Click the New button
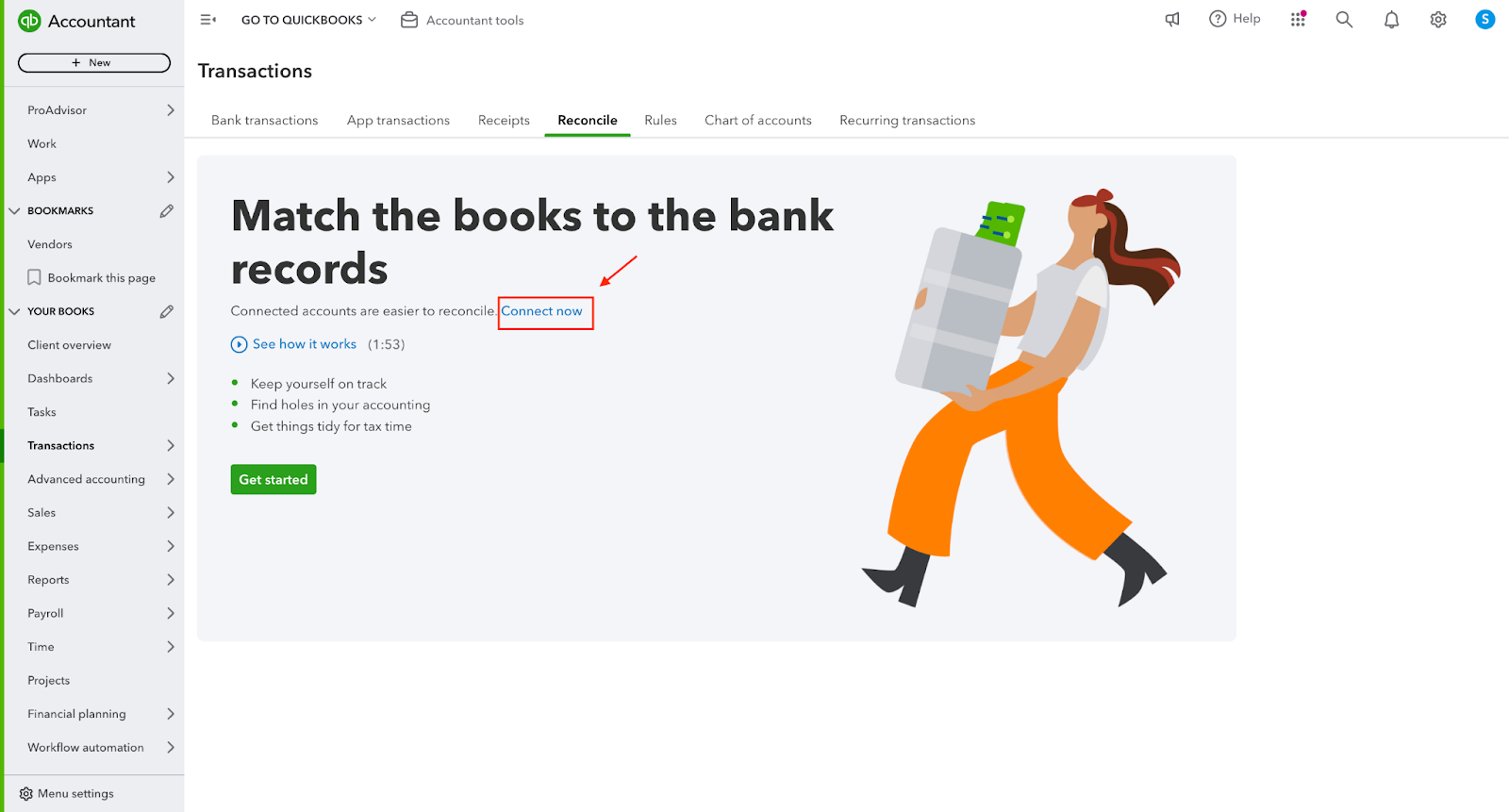 [x=94, y=62]
